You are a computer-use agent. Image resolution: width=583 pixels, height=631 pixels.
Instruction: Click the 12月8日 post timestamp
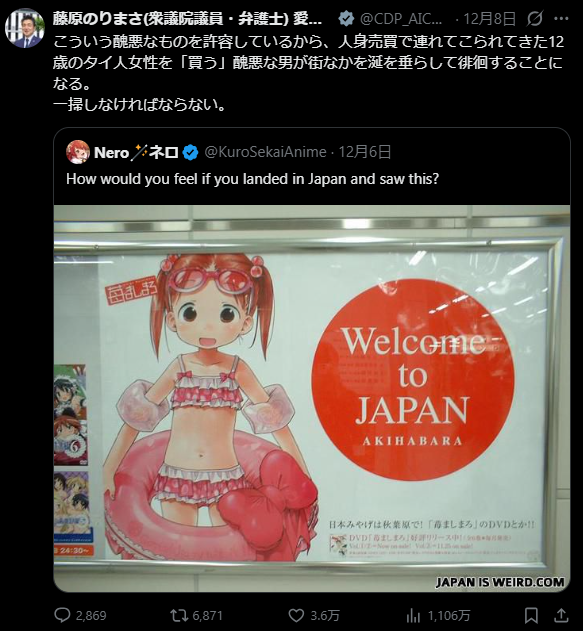pos(490,19)
